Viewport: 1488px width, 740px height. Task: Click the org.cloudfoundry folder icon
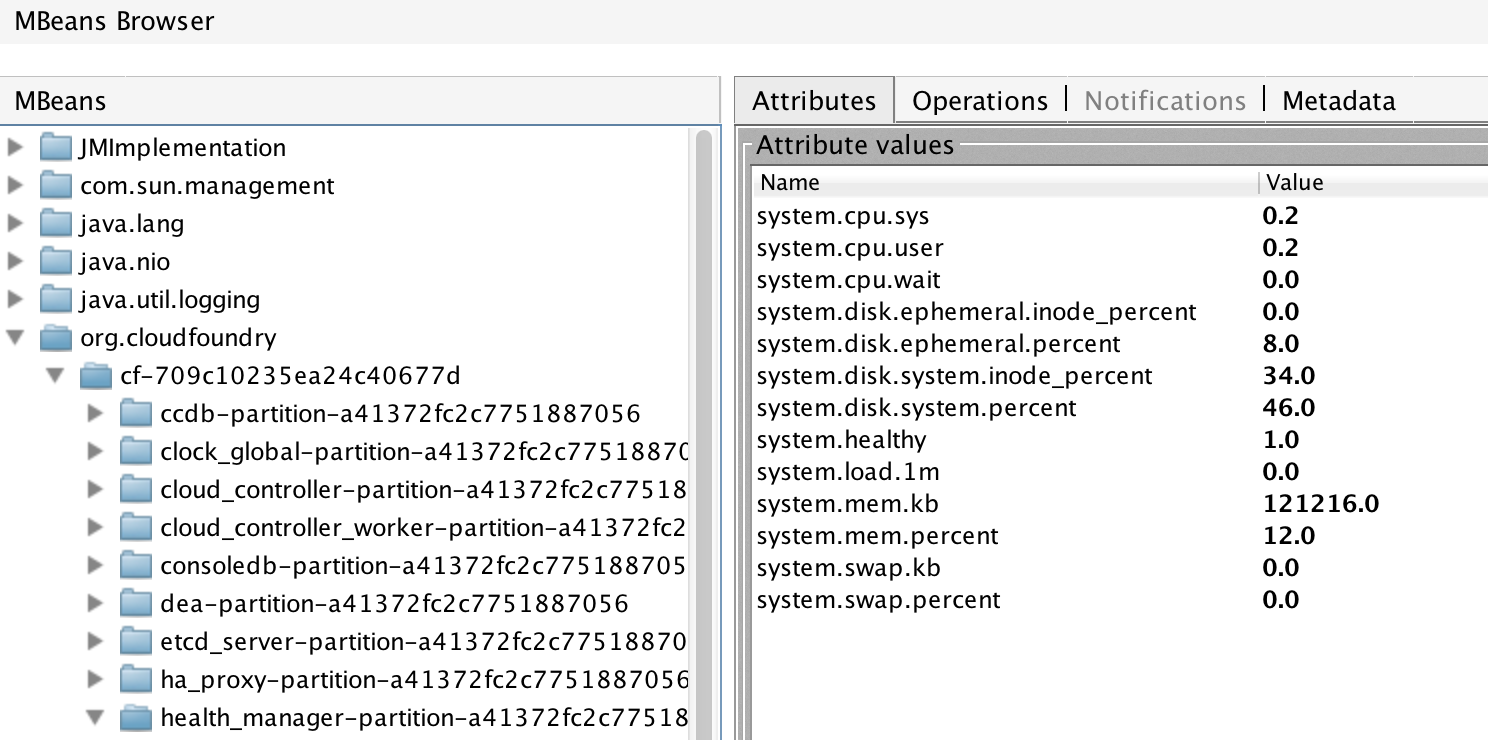point(57,338)
